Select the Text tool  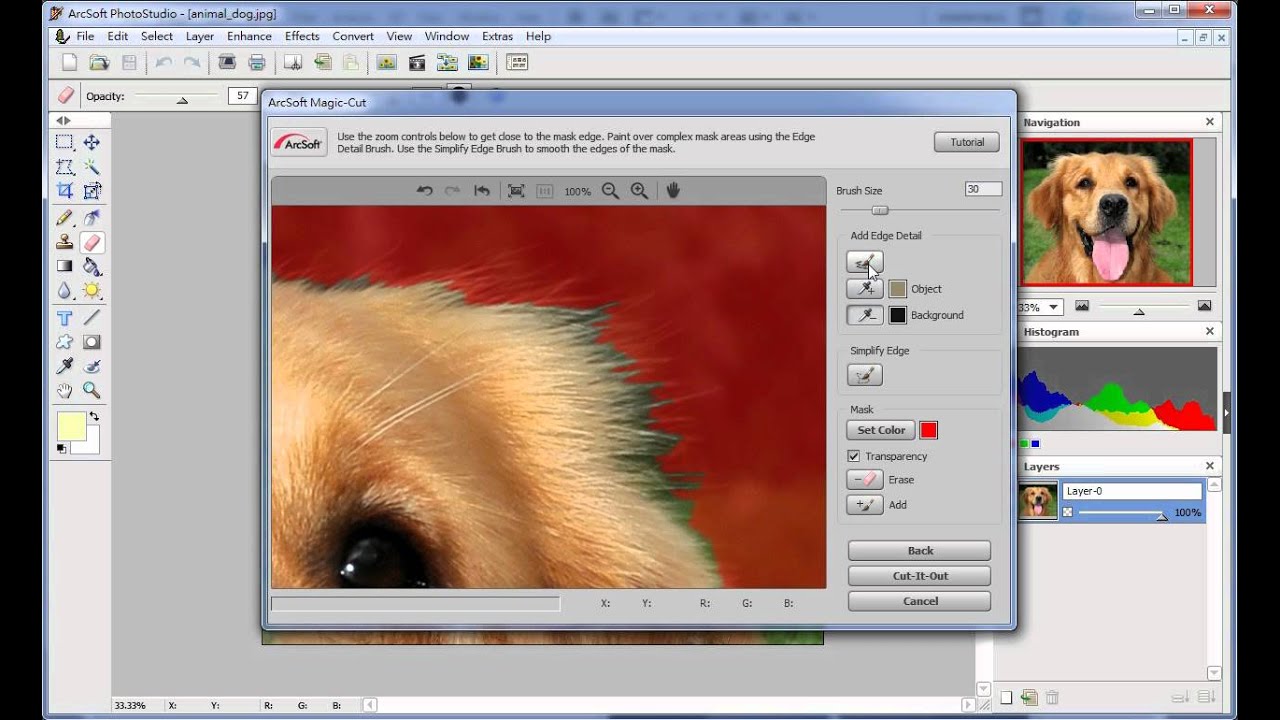[x=64, y=318]
